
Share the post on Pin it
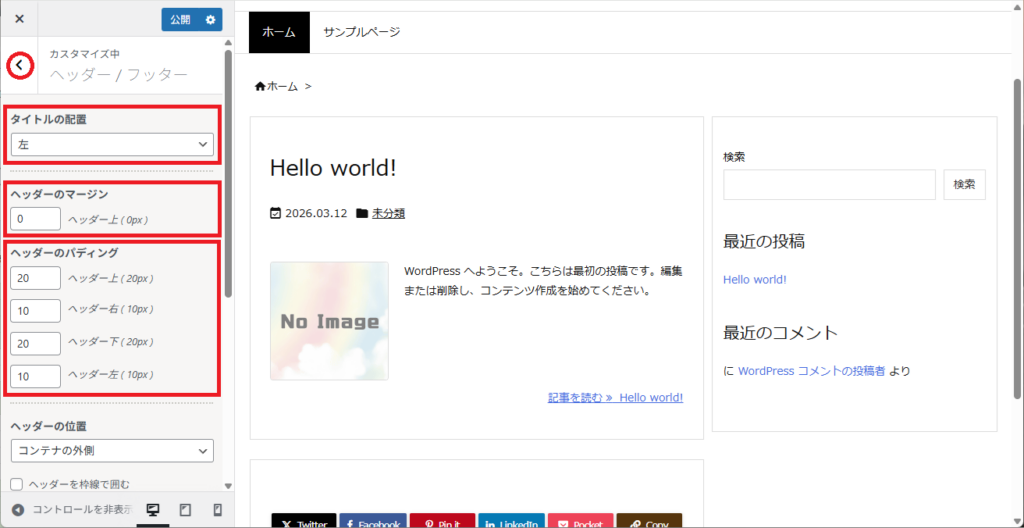[x=442, y=521]
